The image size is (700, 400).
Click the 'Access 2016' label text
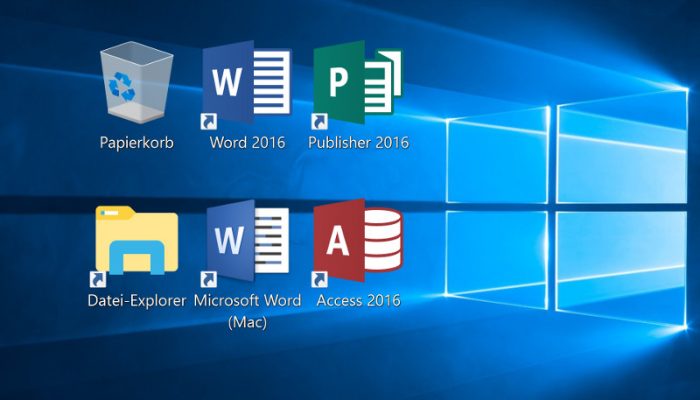tap(358, 300)
